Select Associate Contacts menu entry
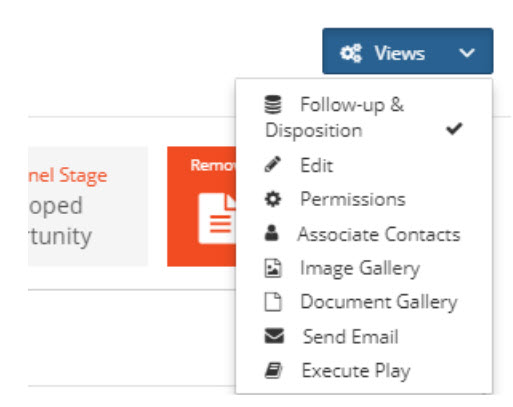 (364, 234)
